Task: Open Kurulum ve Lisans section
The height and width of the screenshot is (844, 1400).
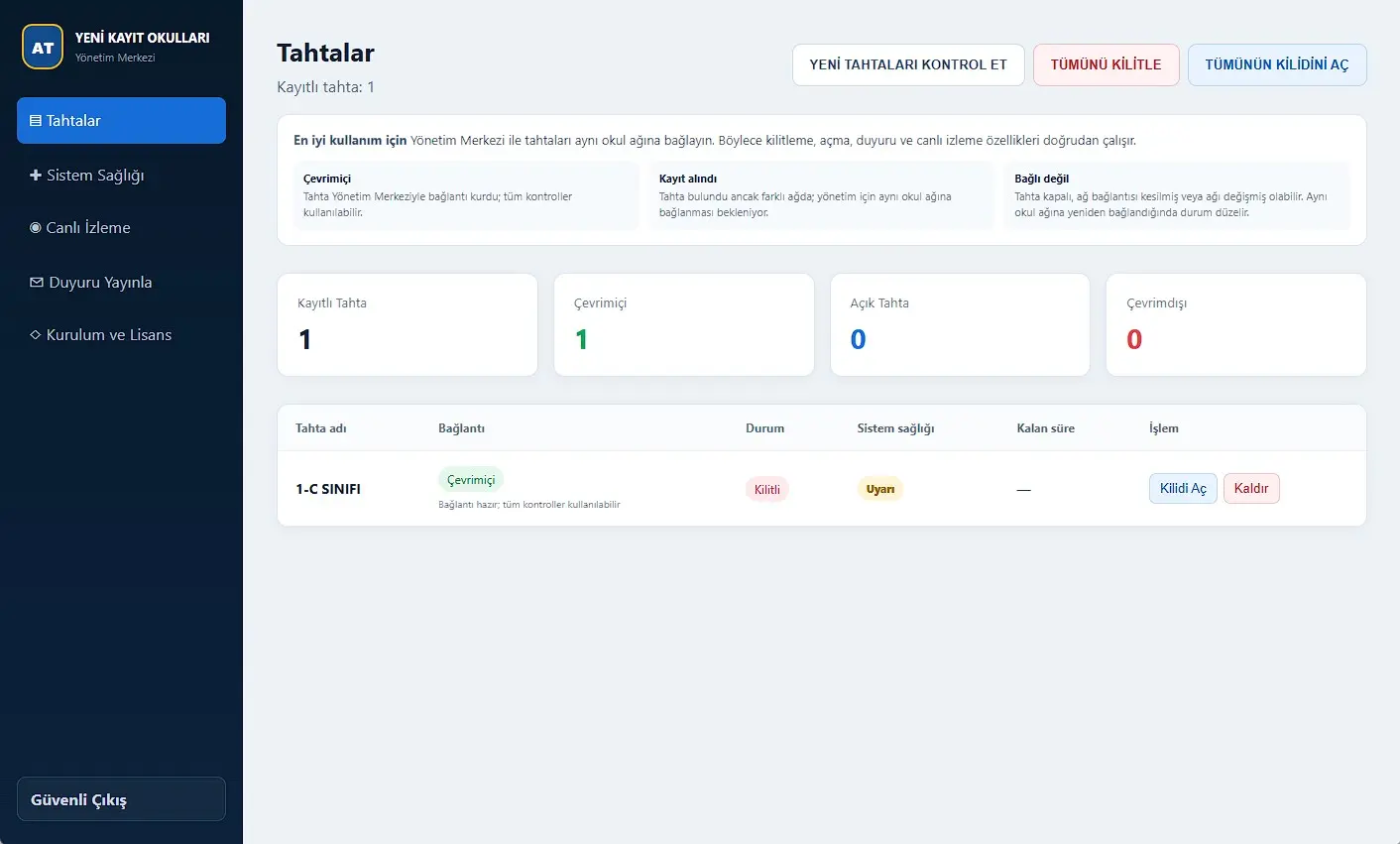Action: point(121,334)
